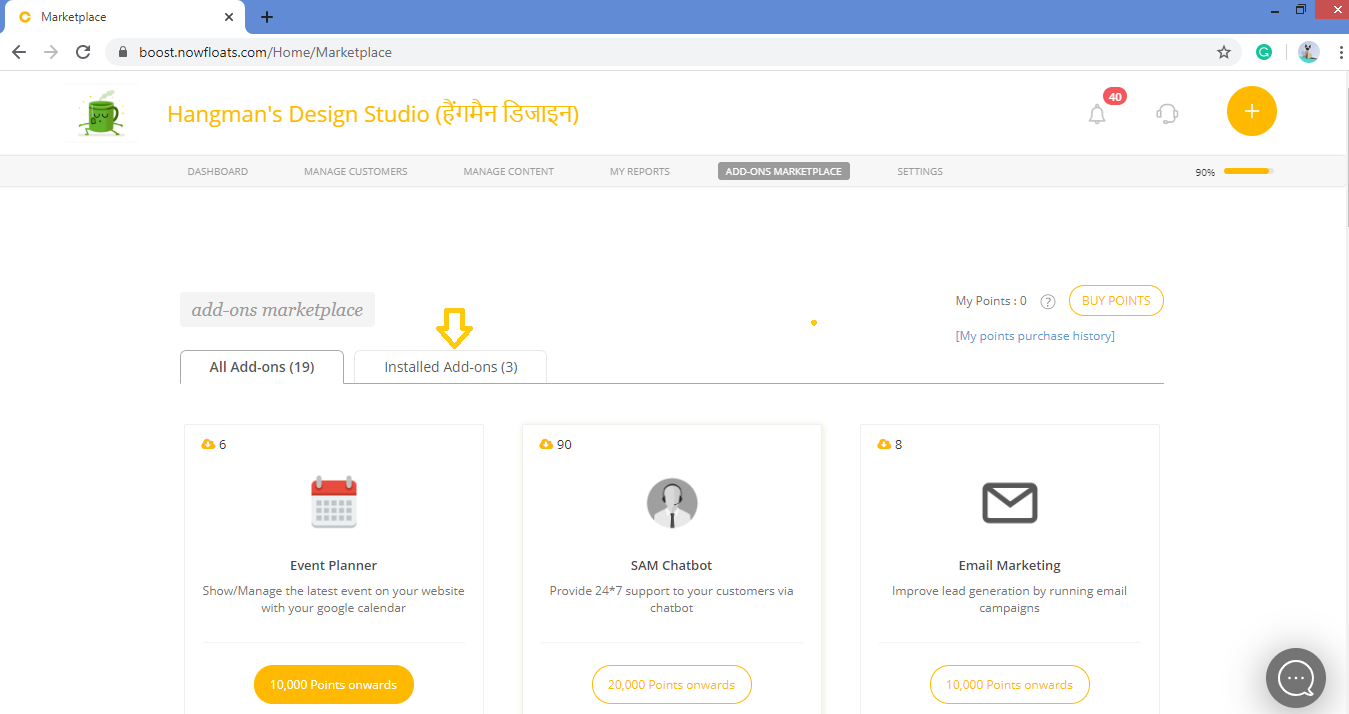This screenshot has width=1349, height=714.
Task: Open Manage Customers menu
Action: point(356,171)
